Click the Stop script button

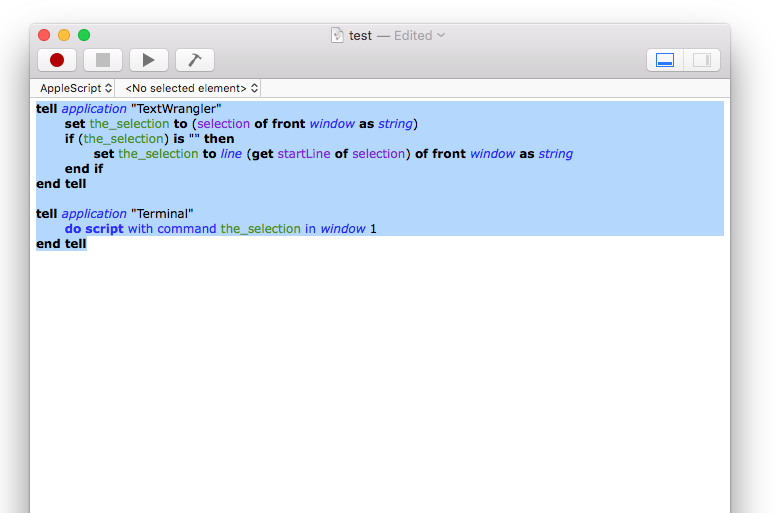(103, 60)
